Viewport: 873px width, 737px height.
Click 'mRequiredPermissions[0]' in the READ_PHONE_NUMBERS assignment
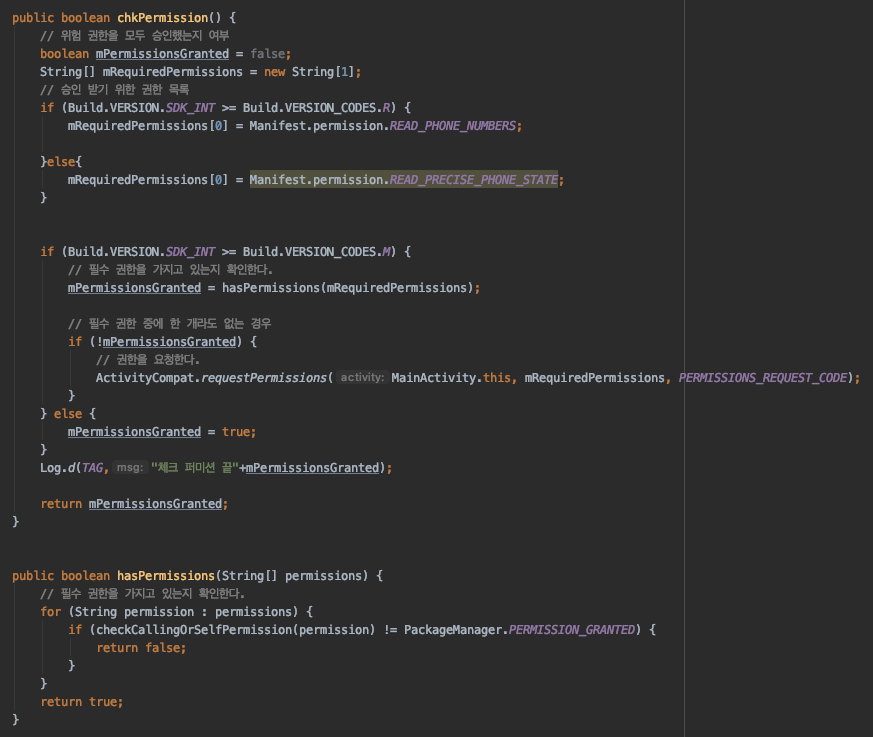148,126
